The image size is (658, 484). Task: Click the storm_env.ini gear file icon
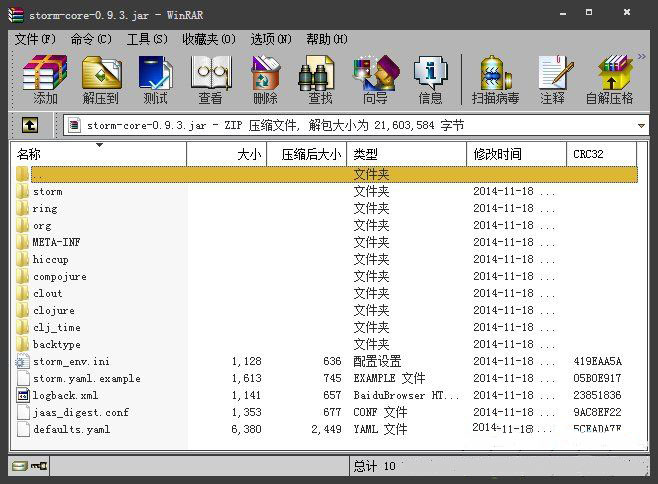[x=23, y=361]
